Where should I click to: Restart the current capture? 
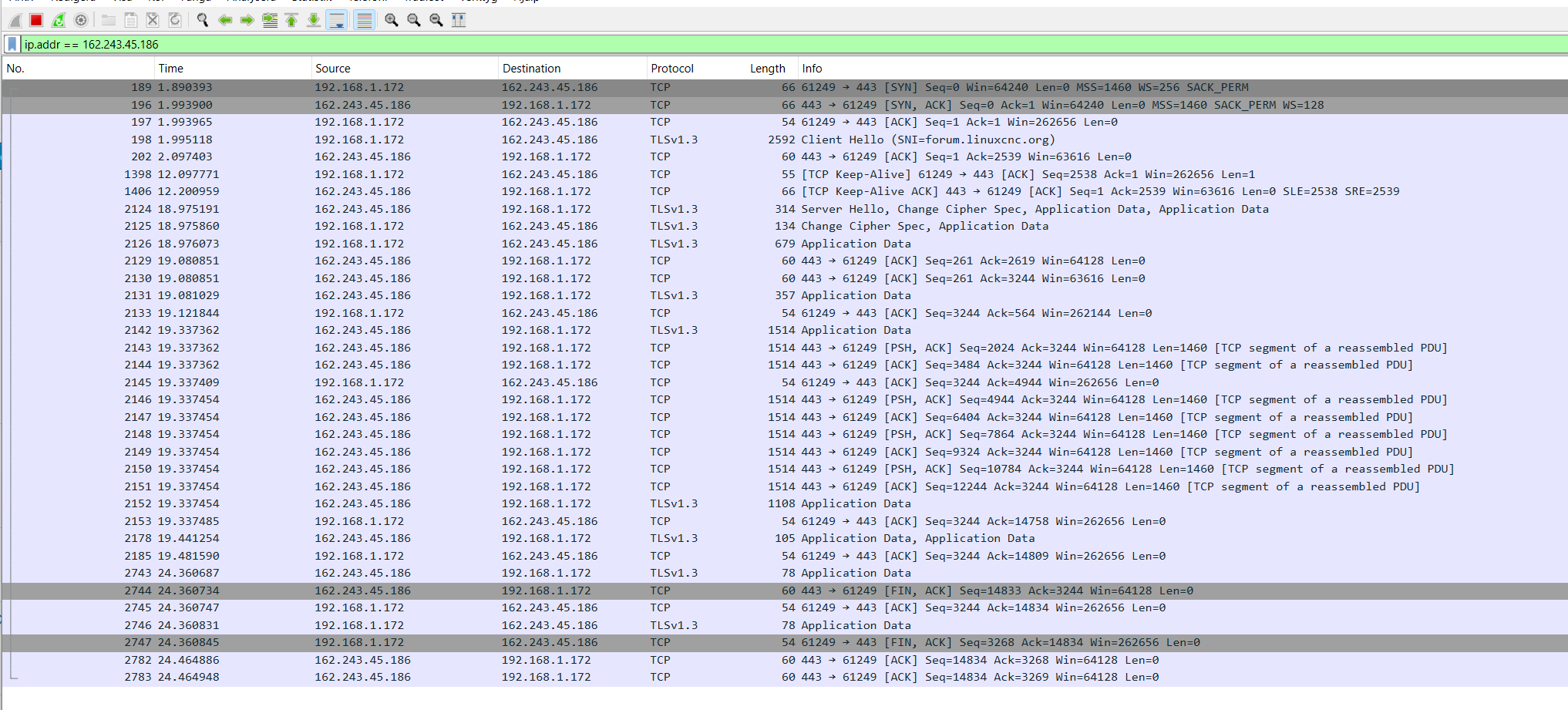(x=59, y=20)
